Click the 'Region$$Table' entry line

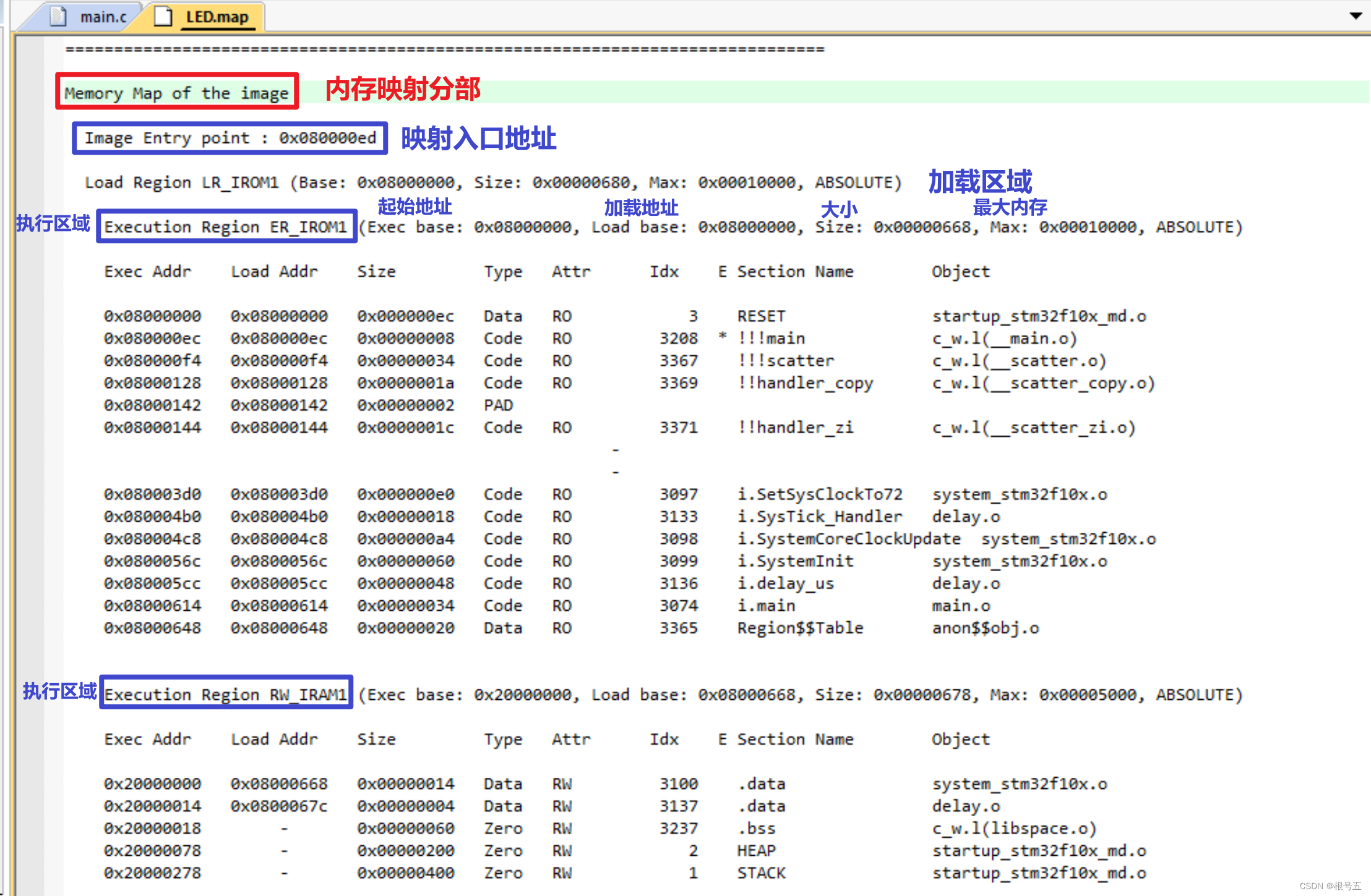(799, 627)
